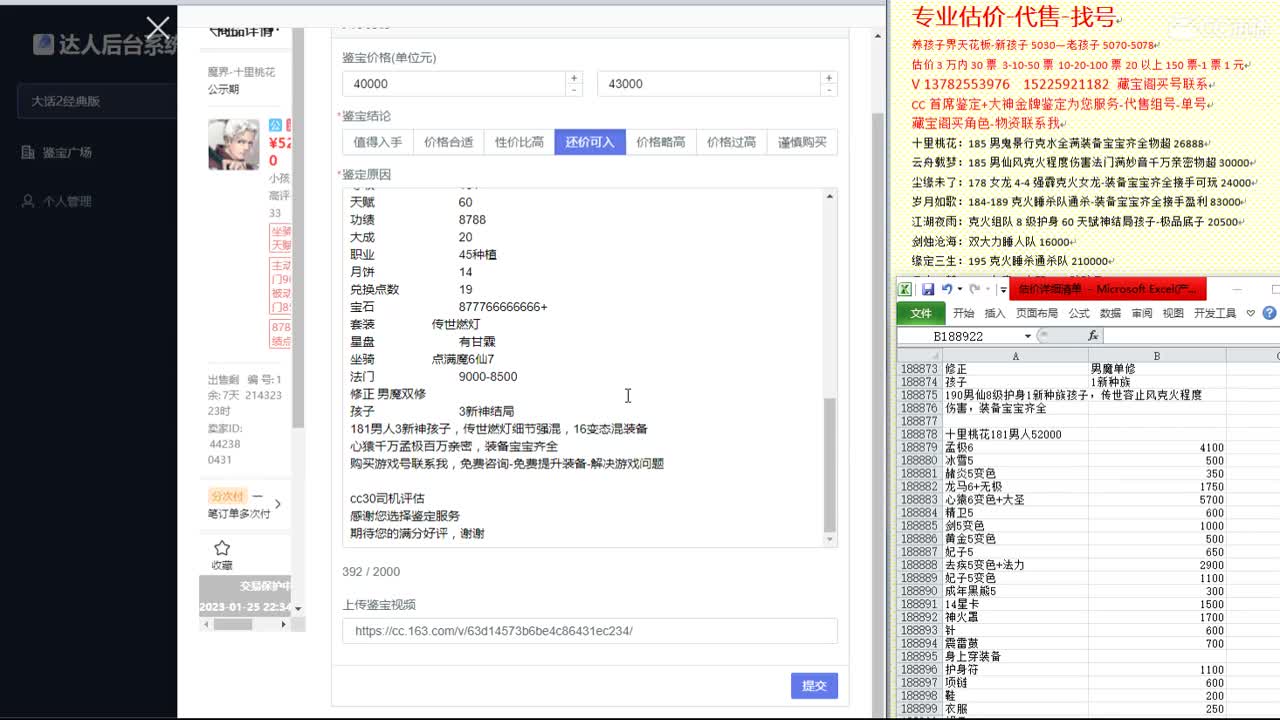
Task: Save the Excel workbook with the floppy icon
Action: coord(927,289)
